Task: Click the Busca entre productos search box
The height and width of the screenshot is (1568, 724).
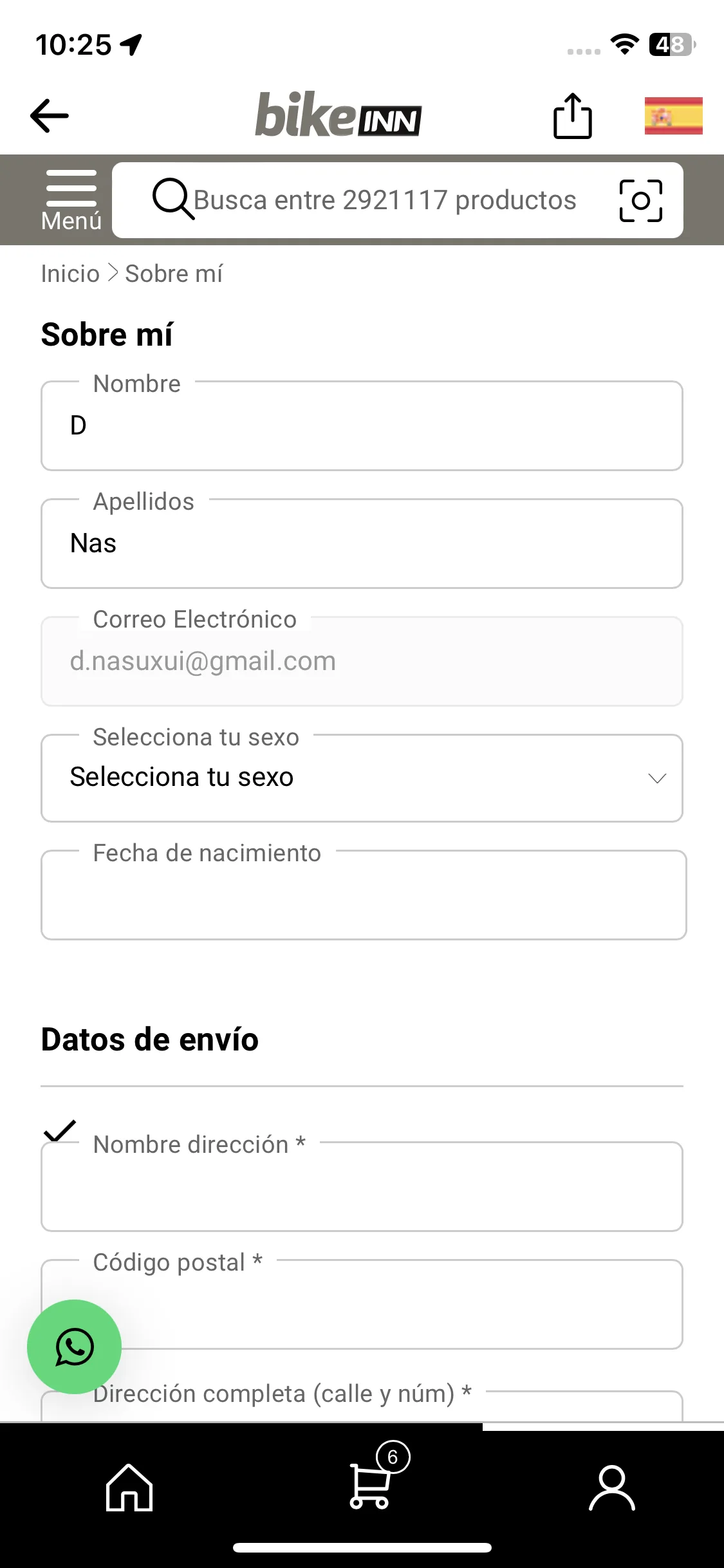Action: tap(398, 200)
